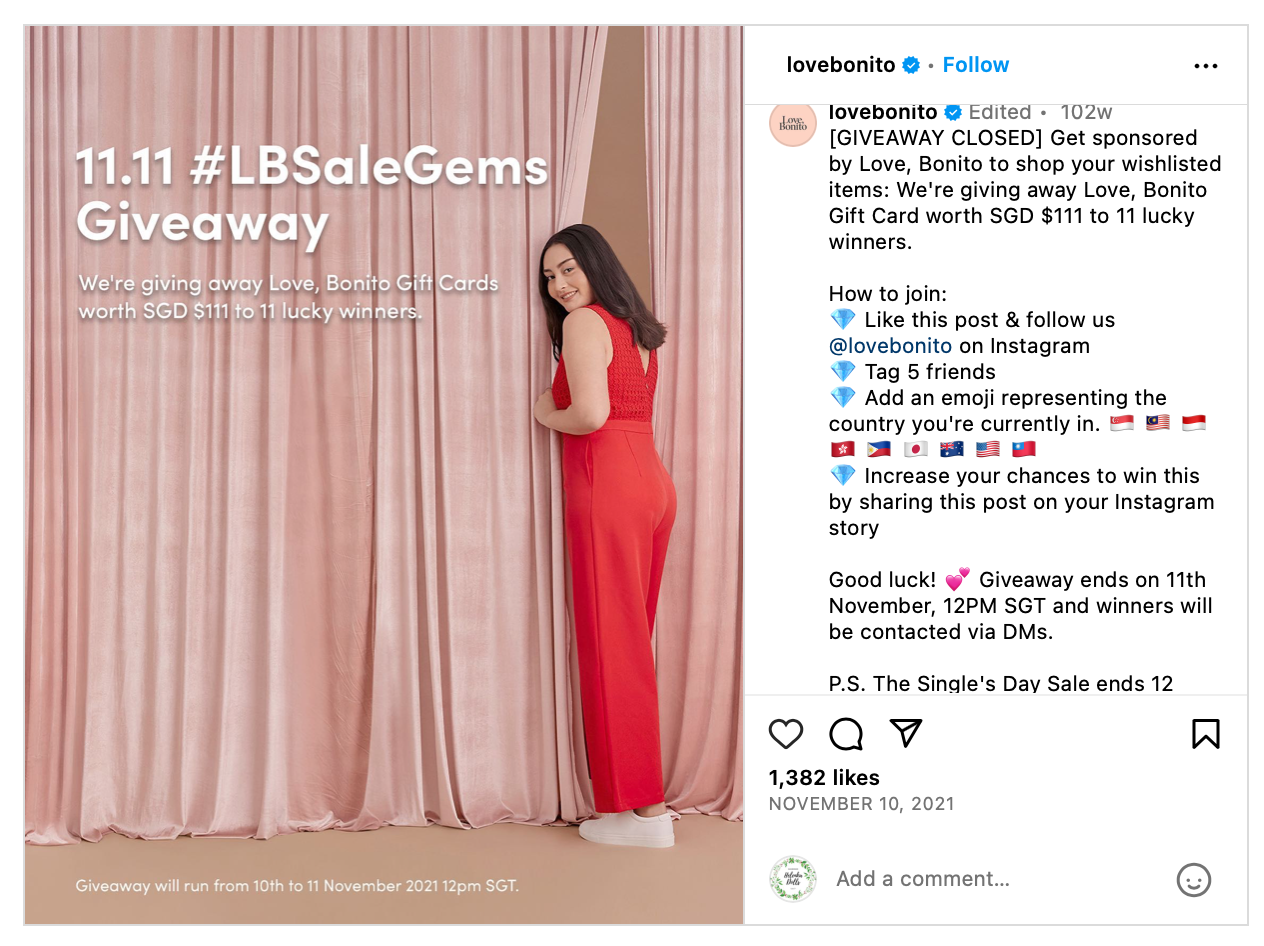The width and height of the screenshot is (1264, 946).
Task: Click the verified badge beside caption username
Action: 953,113
